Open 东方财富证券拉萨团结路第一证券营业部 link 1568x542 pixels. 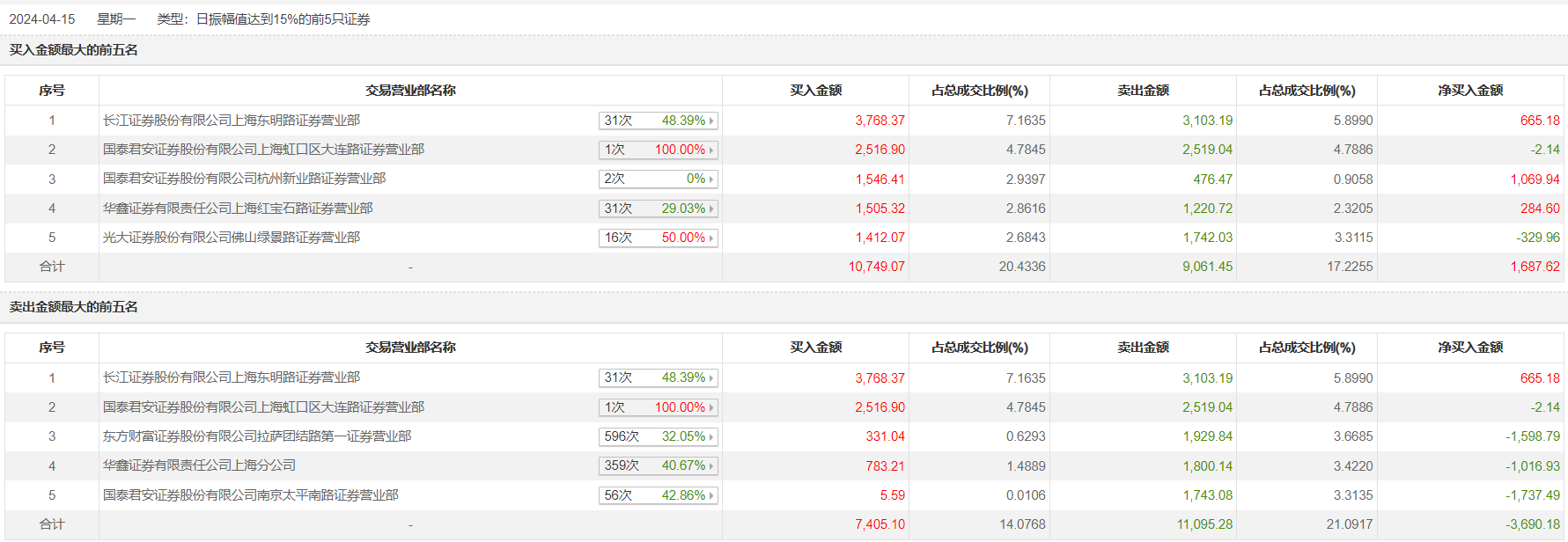click(257, 436)
